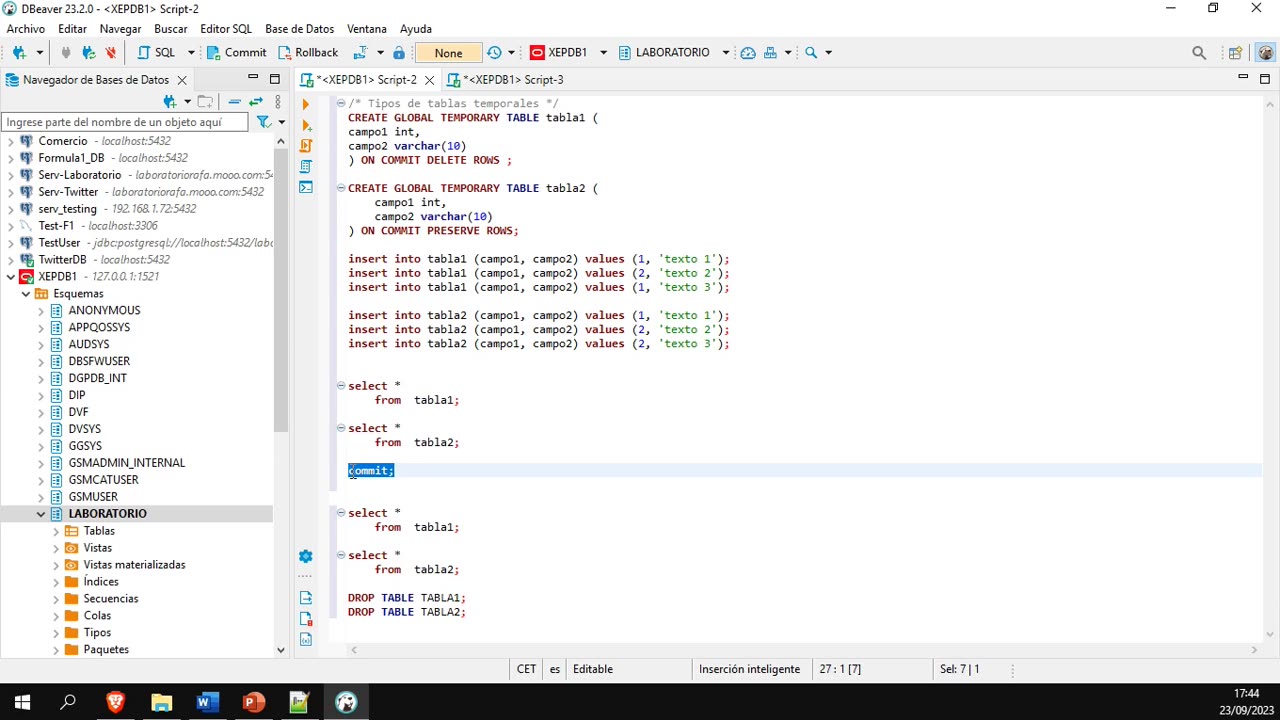Image resolution: width=1280 pixels, height=720 pixels.
Task: Open the transaction mode dropdown arrow
Action: tap(379, 52)
